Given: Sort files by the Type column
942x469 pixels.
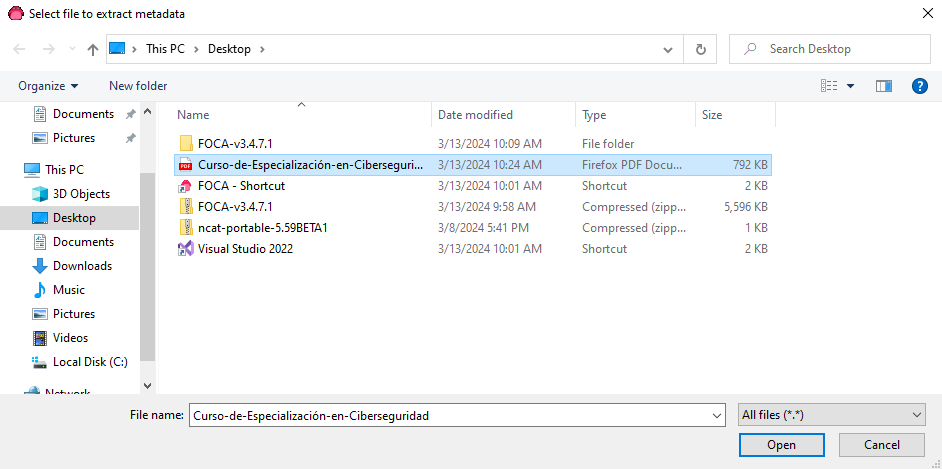Looking at the screenshot, I should [x=635, y=115].
